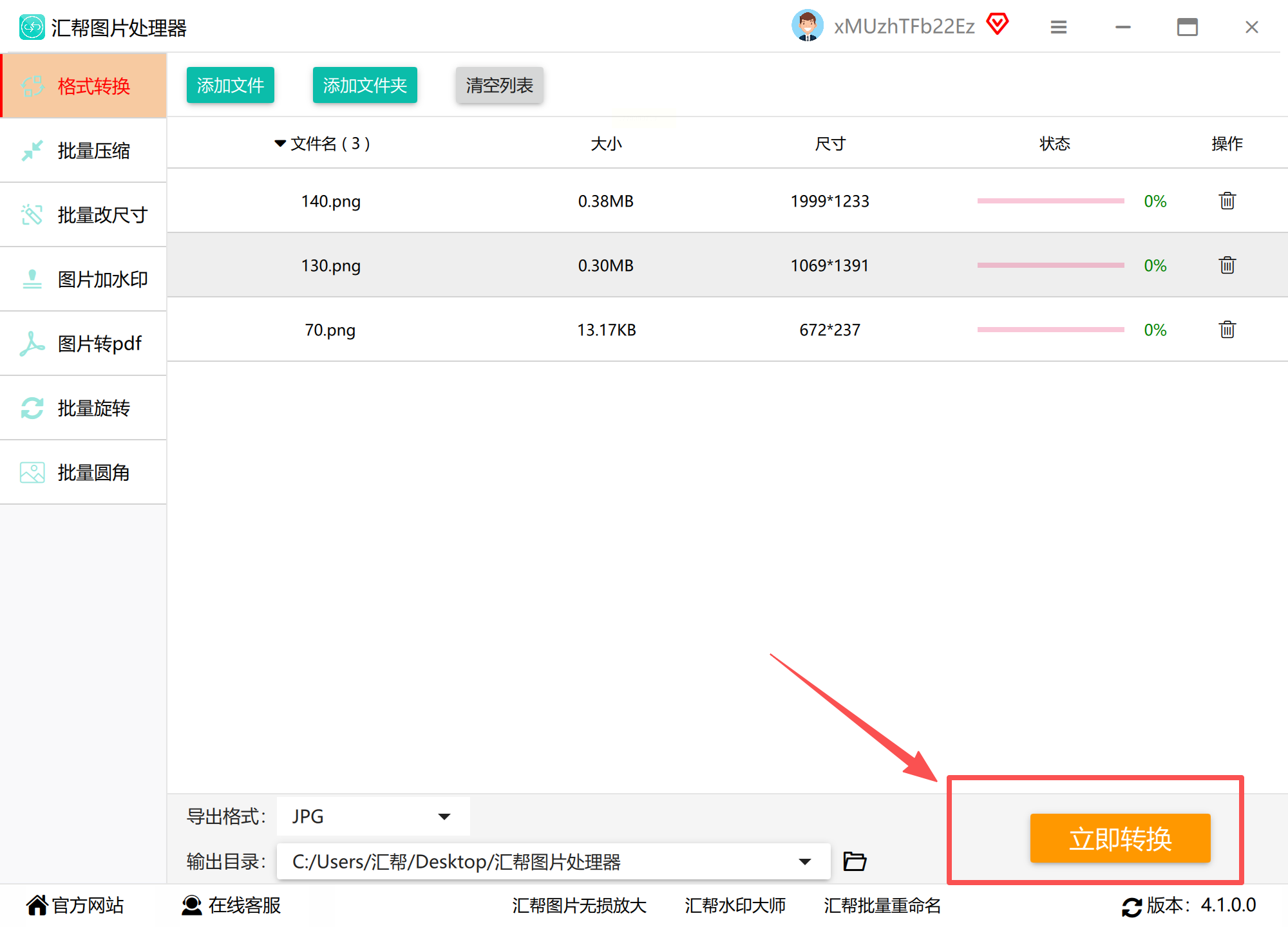
Task: Toggle the file name column sort arrow
Action: click(x=279, y=143)
